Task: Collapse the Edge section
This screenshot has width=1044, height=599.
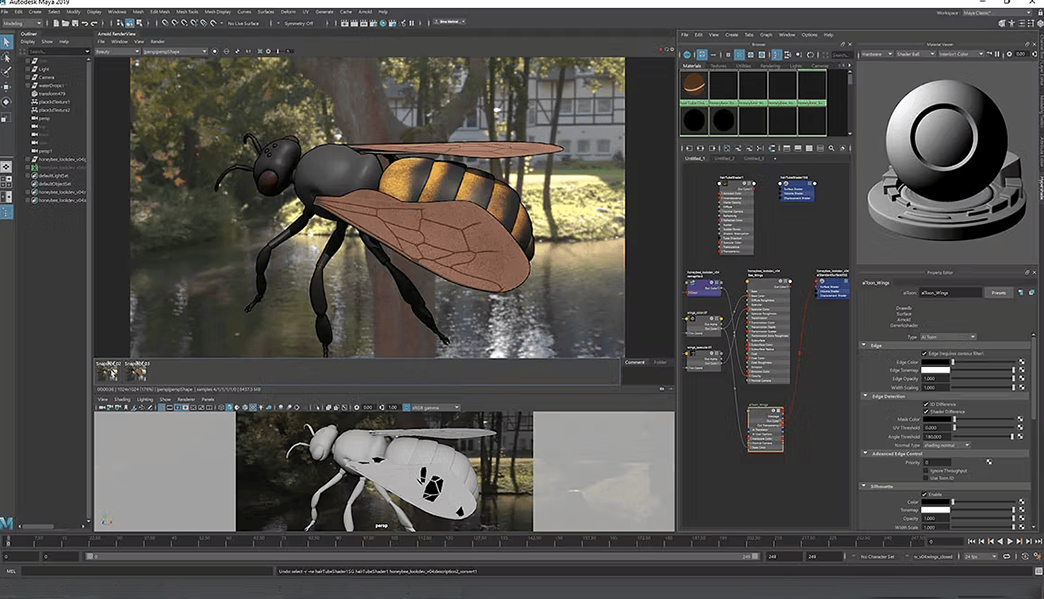Action: (864, 345)
